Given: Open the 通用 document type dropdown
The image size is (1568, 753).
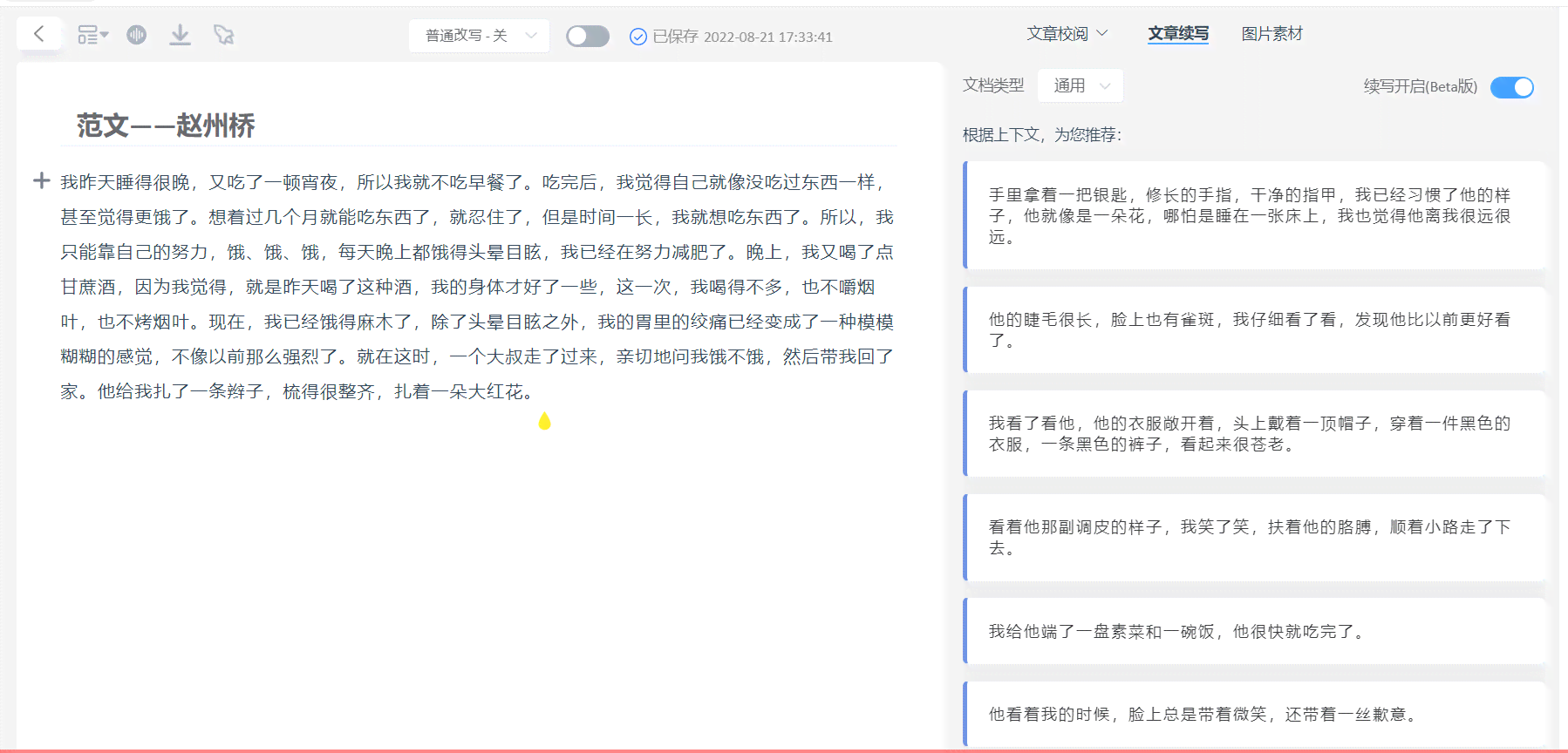Looking at the screenshot, I should coord(1081,85).
